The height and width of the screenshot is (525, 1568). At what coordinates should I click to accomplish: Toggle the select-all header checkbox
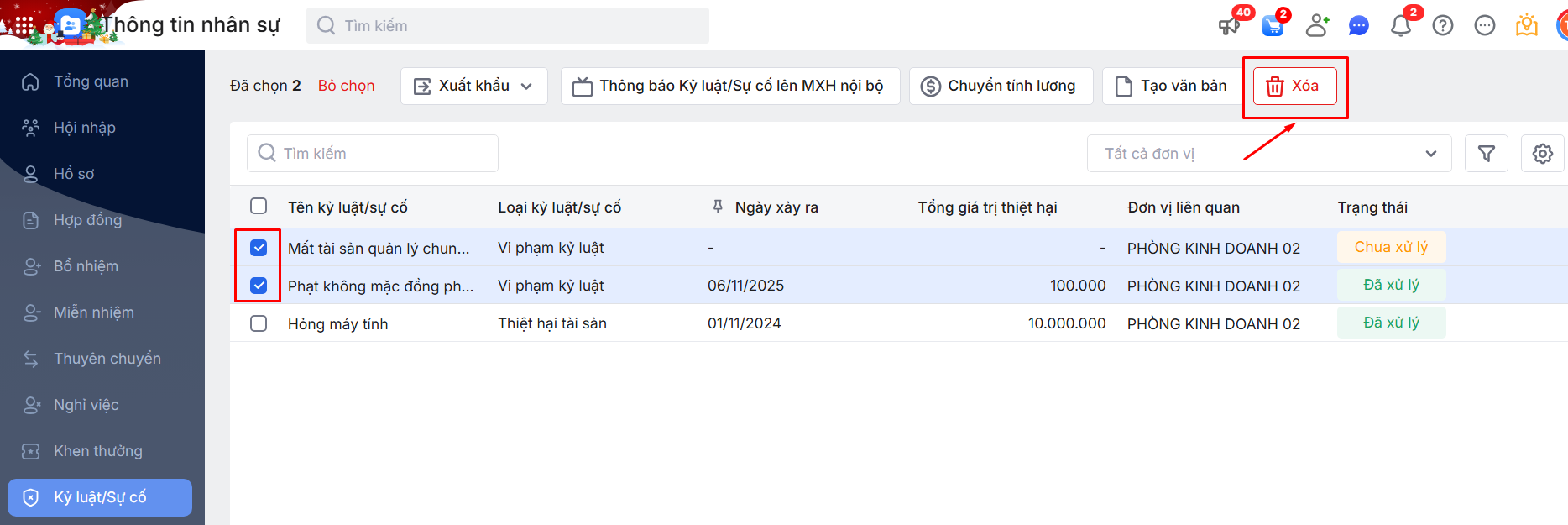pos(259,207)
